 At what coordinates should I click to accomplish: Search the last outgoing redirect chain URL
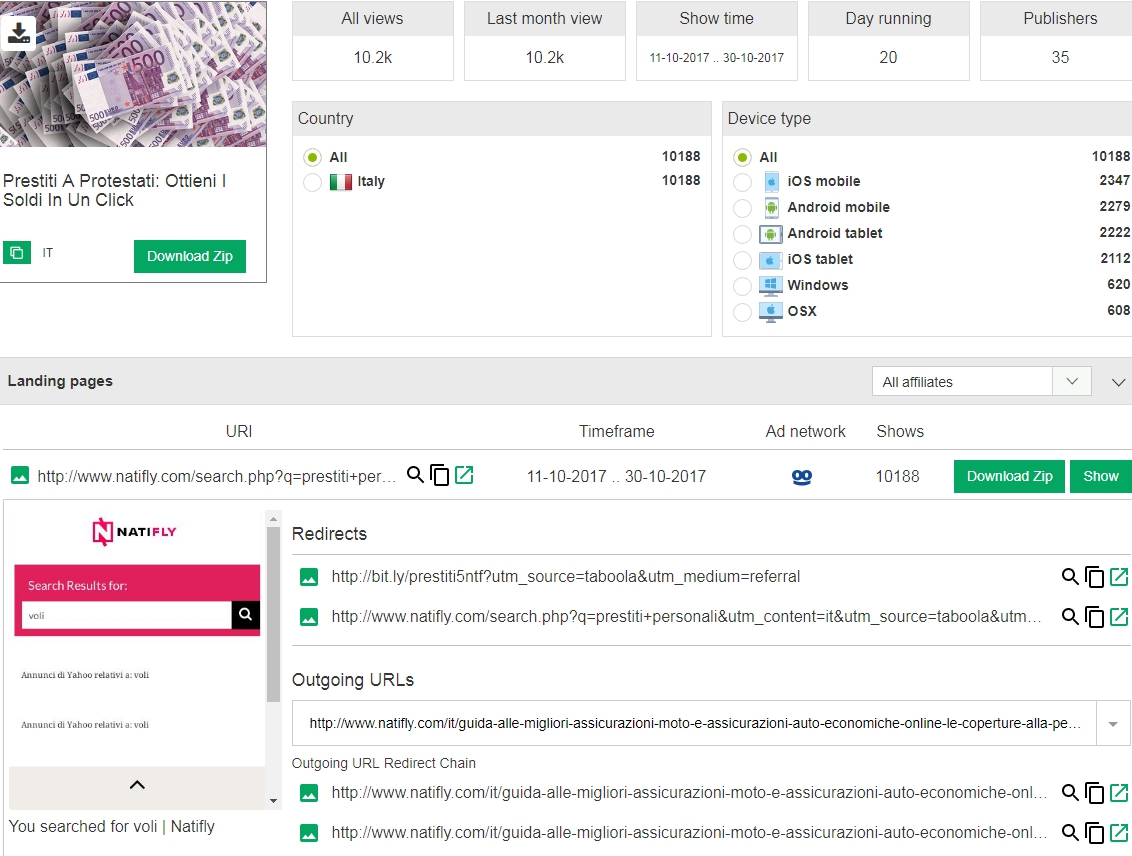1070,832
